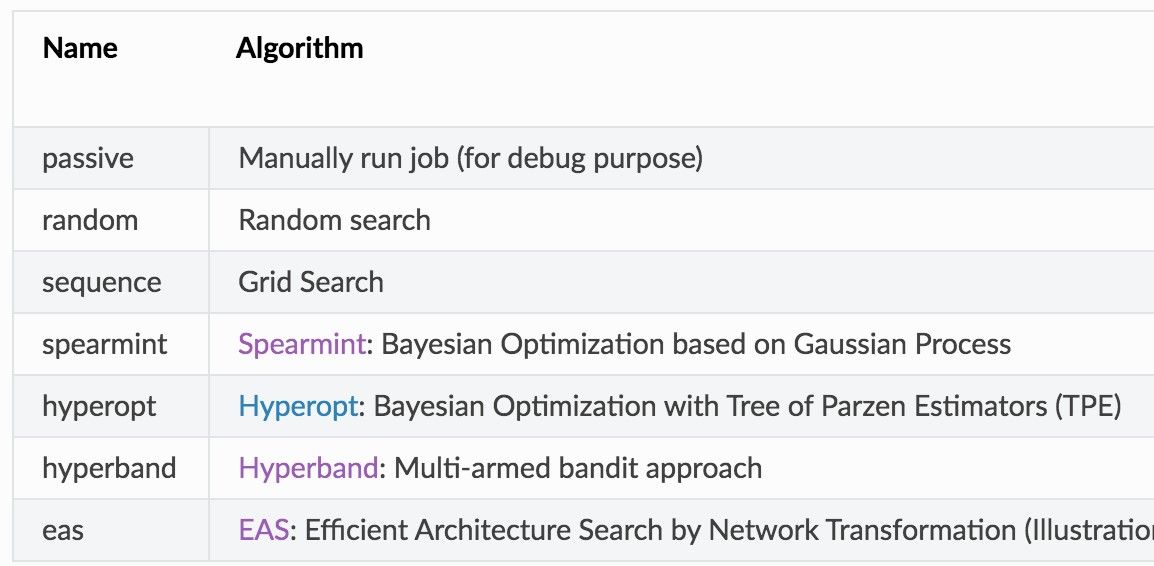This screenshot has height=566, width=1154.
Task: Click the Name column header
Action: pos(79,48)
